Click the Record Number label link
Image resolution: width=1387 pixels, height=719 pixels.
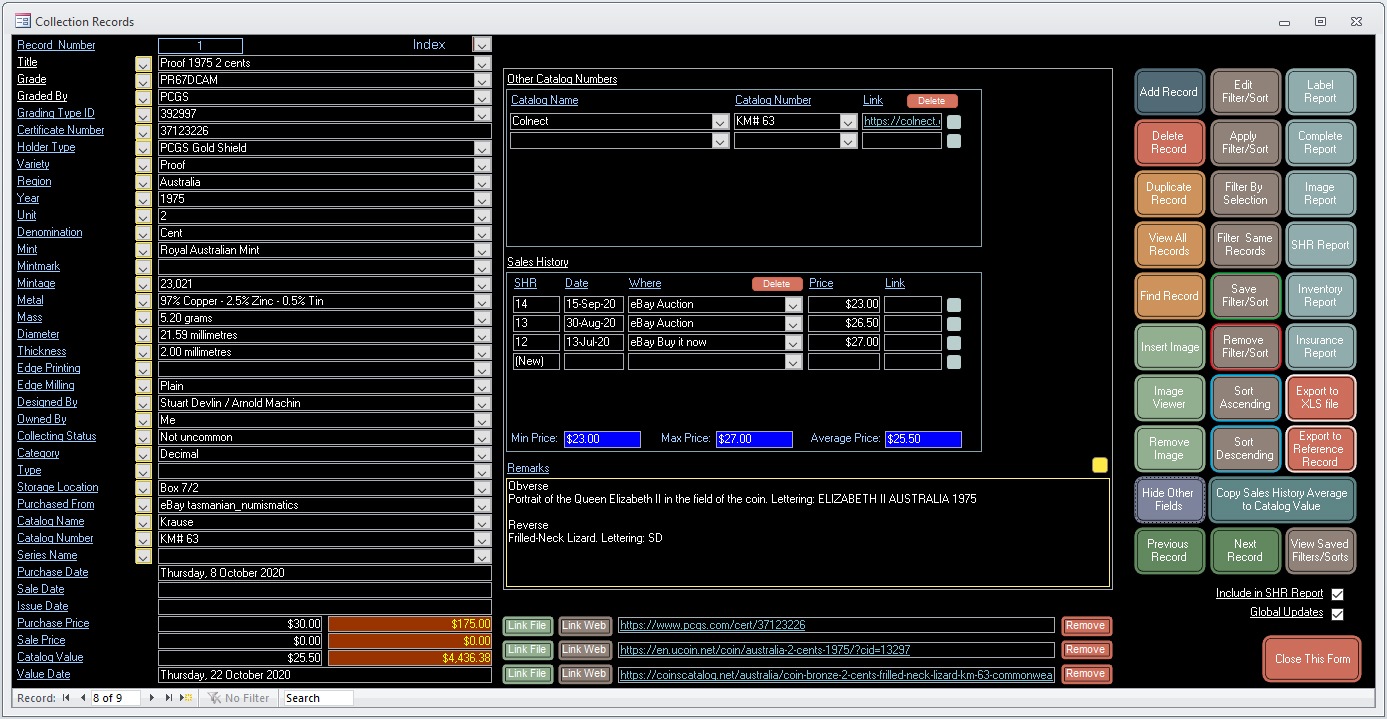[56, 46]
